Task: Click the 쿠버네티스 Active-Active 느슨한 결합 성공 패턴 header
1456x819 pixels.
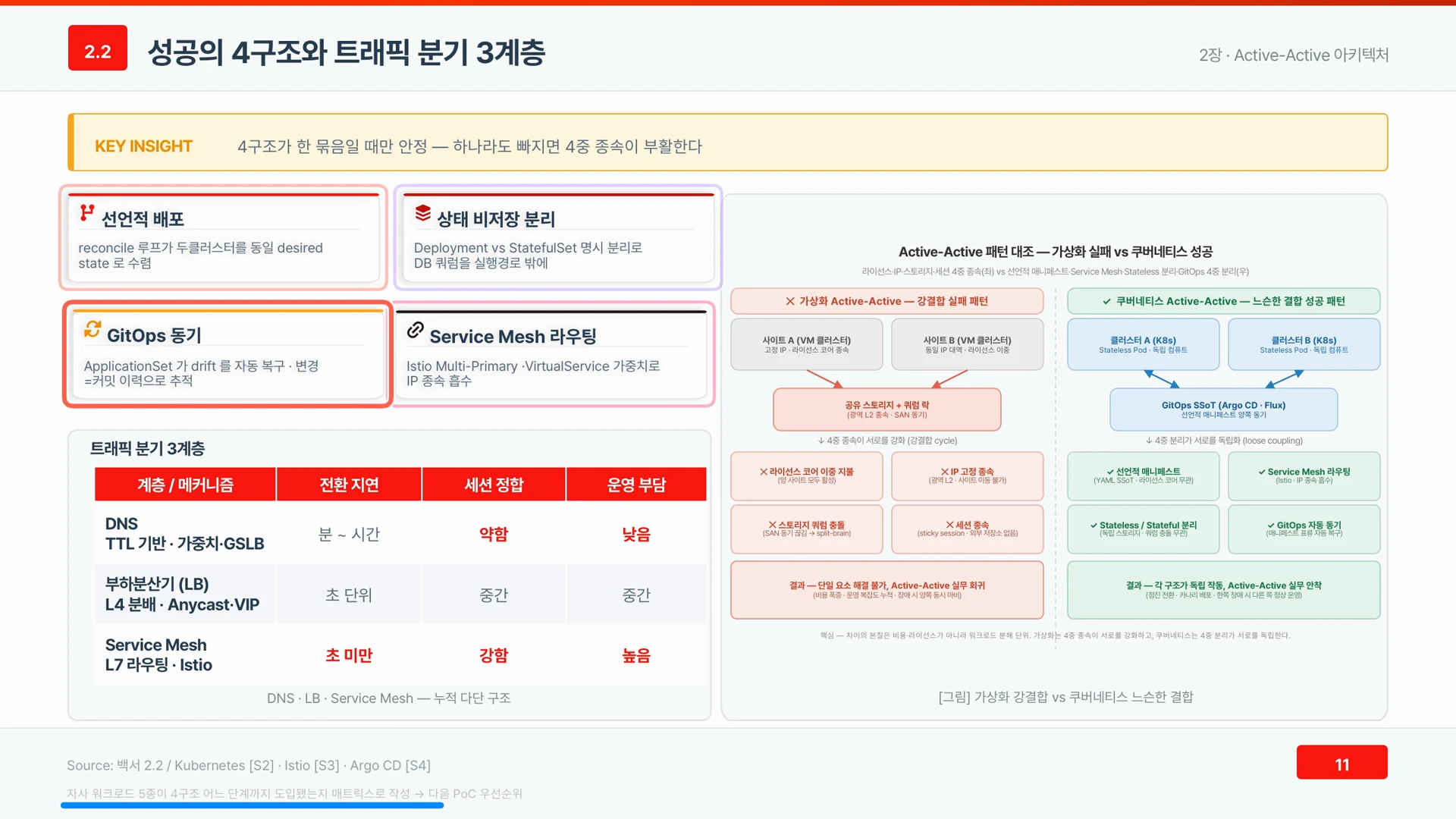Action: 1223,301
